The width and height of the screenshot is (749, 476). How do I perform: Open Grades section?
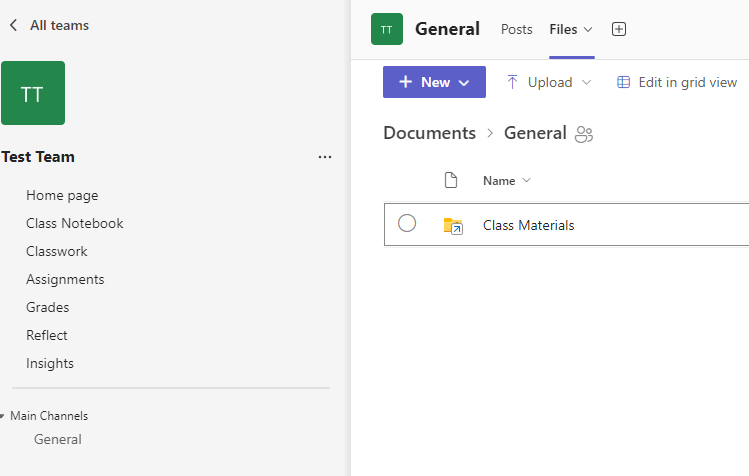coord(47,307)
